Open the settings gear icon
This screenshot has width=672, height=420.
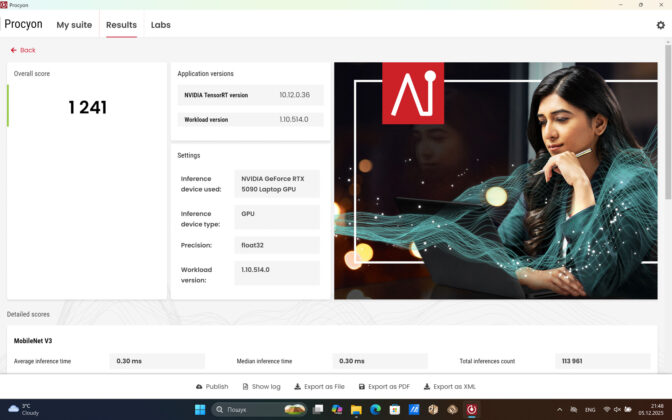(x=660, y=25)
